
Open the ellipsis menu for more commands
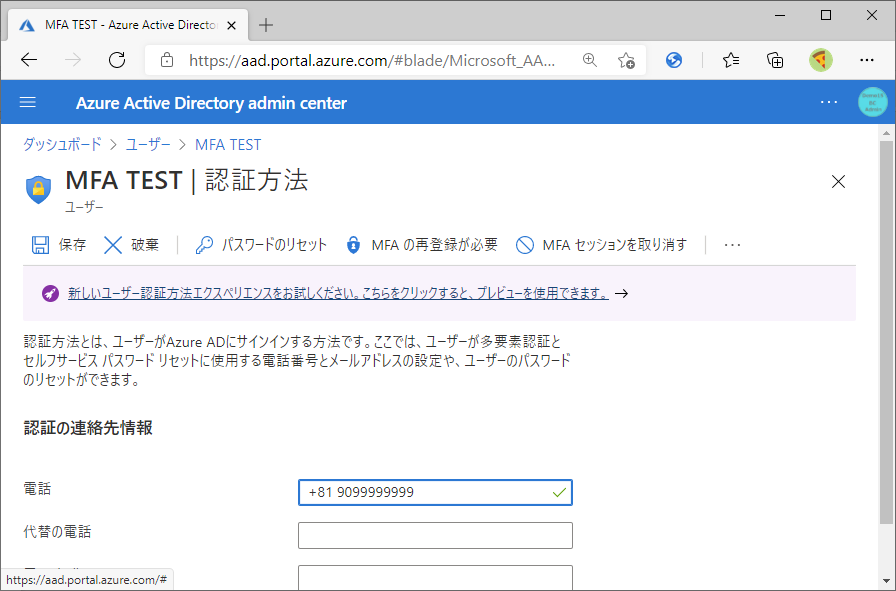(732, 244)
